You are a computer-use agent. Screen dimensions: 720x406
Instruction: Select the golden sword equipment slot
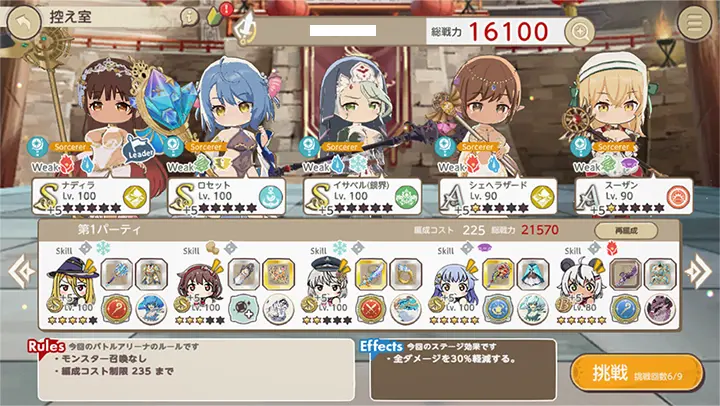tap(371, 274)
